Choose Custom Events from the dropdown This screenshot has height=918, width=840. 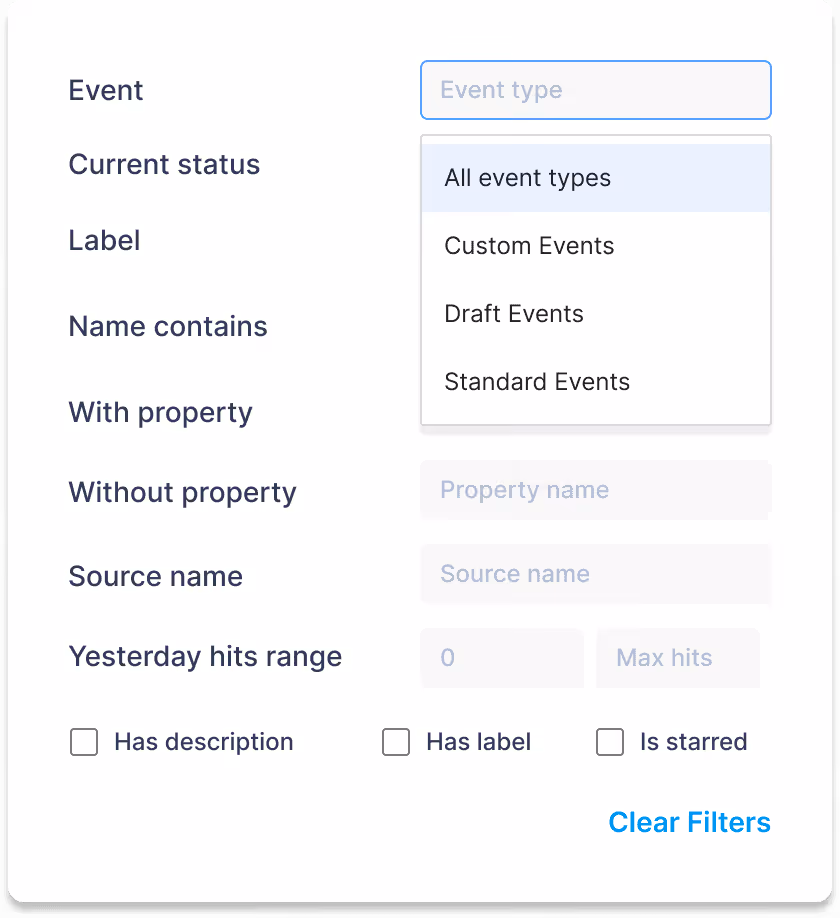point(528,245)
